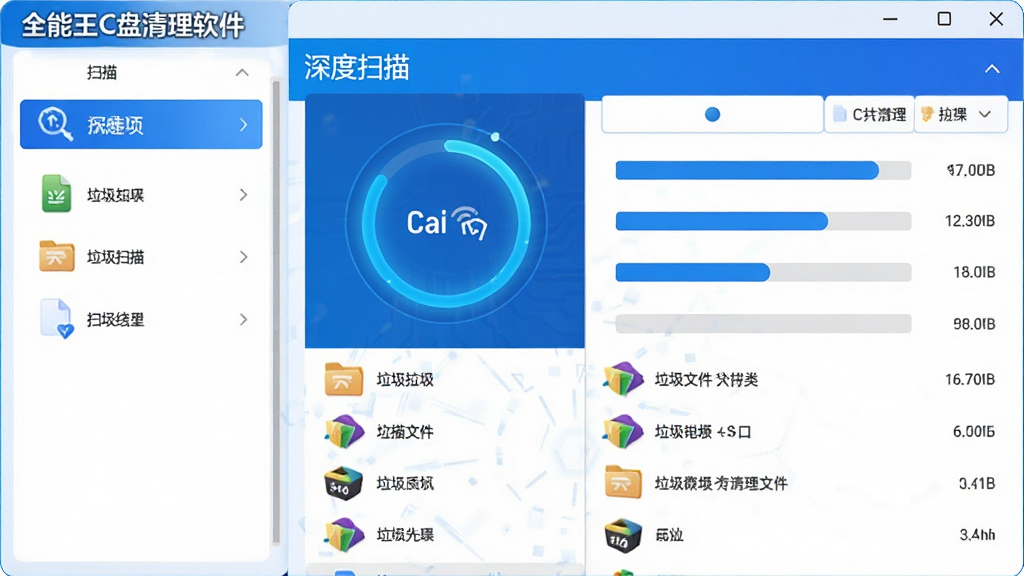Select the highlighted blue scan menu item
Image resolution: width=1024 pixels, height=576 pixels.
pos(141,124)
